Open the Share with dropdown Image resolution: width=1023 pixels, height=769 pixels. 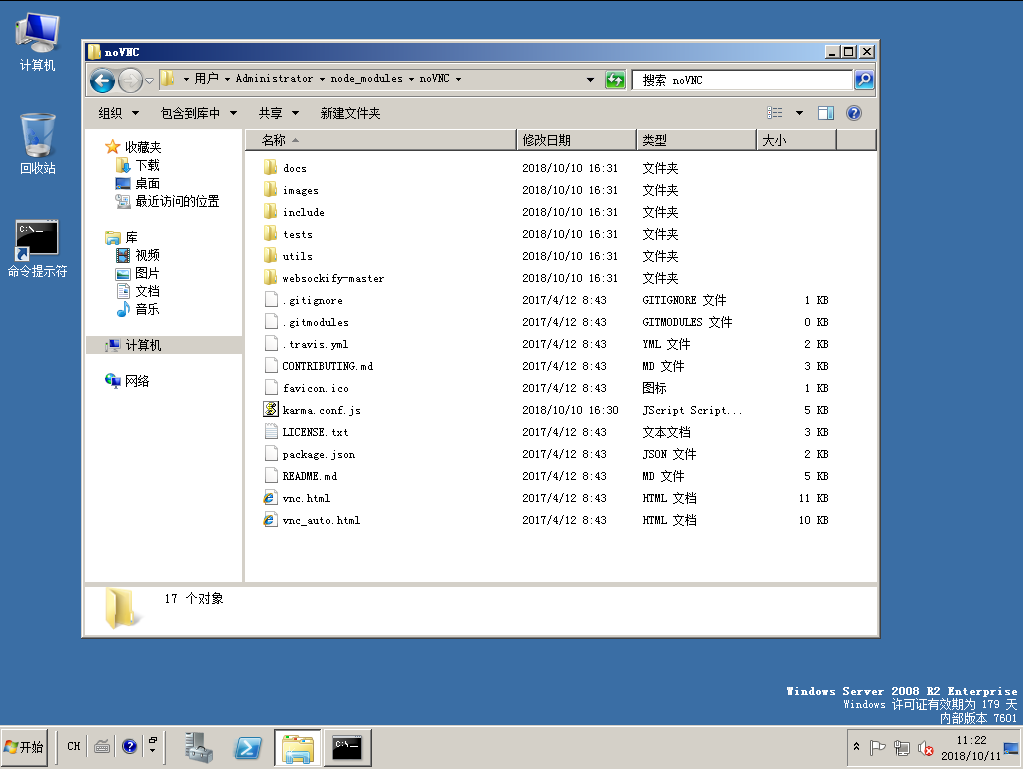pos(279,113)
